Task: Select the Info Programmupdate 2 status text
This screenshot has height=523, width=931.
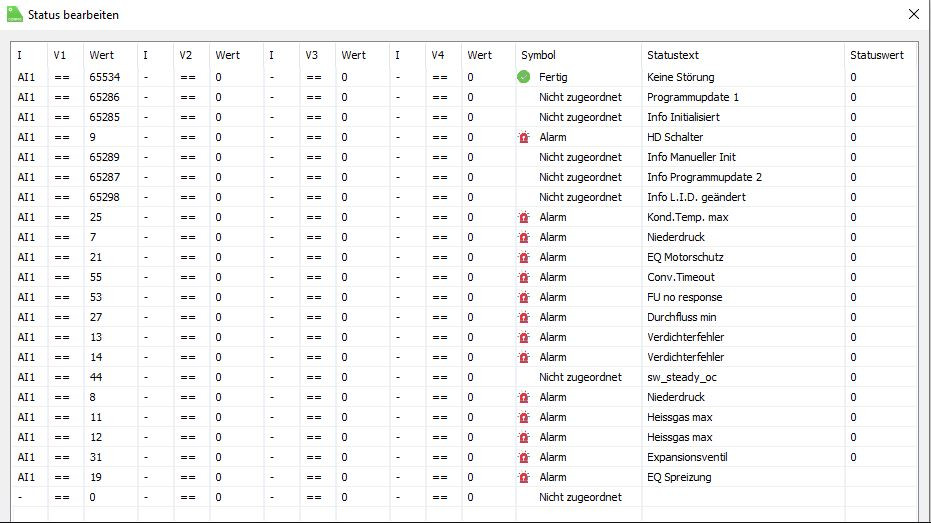Action: 704,177
